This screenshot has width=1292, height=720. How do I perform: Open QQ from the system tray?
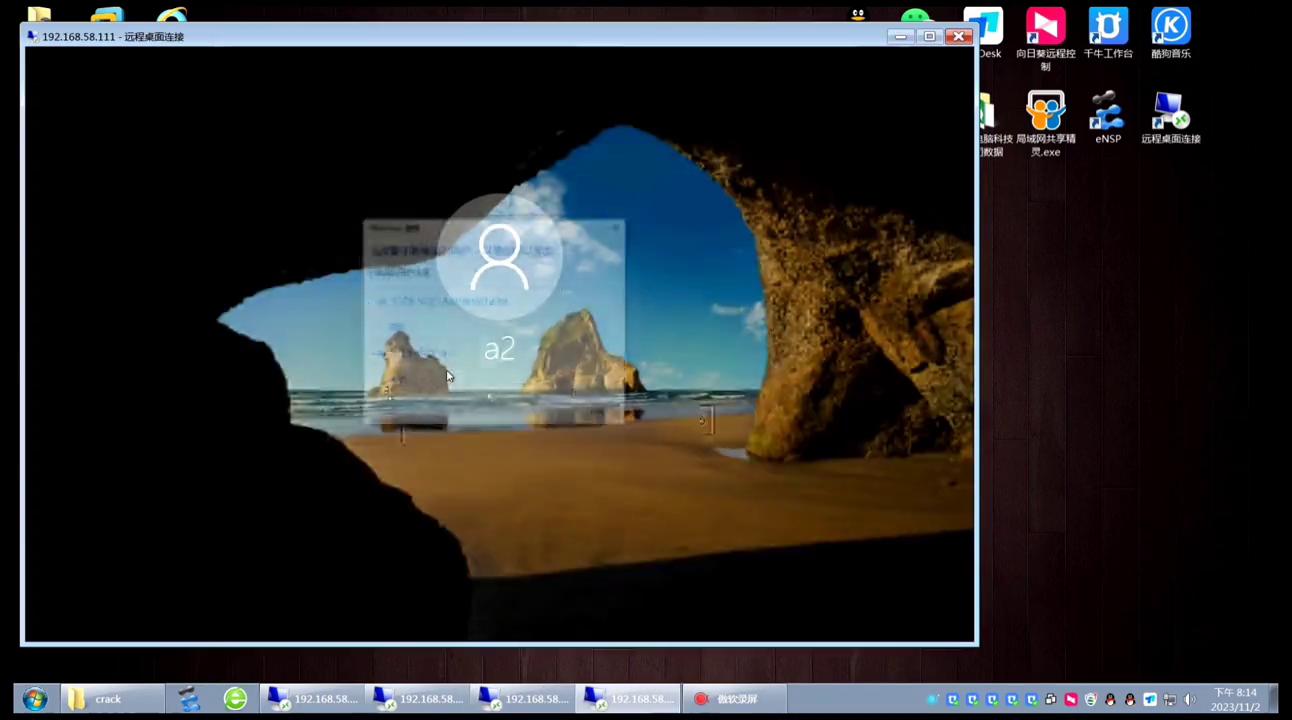coord(1112,699)
